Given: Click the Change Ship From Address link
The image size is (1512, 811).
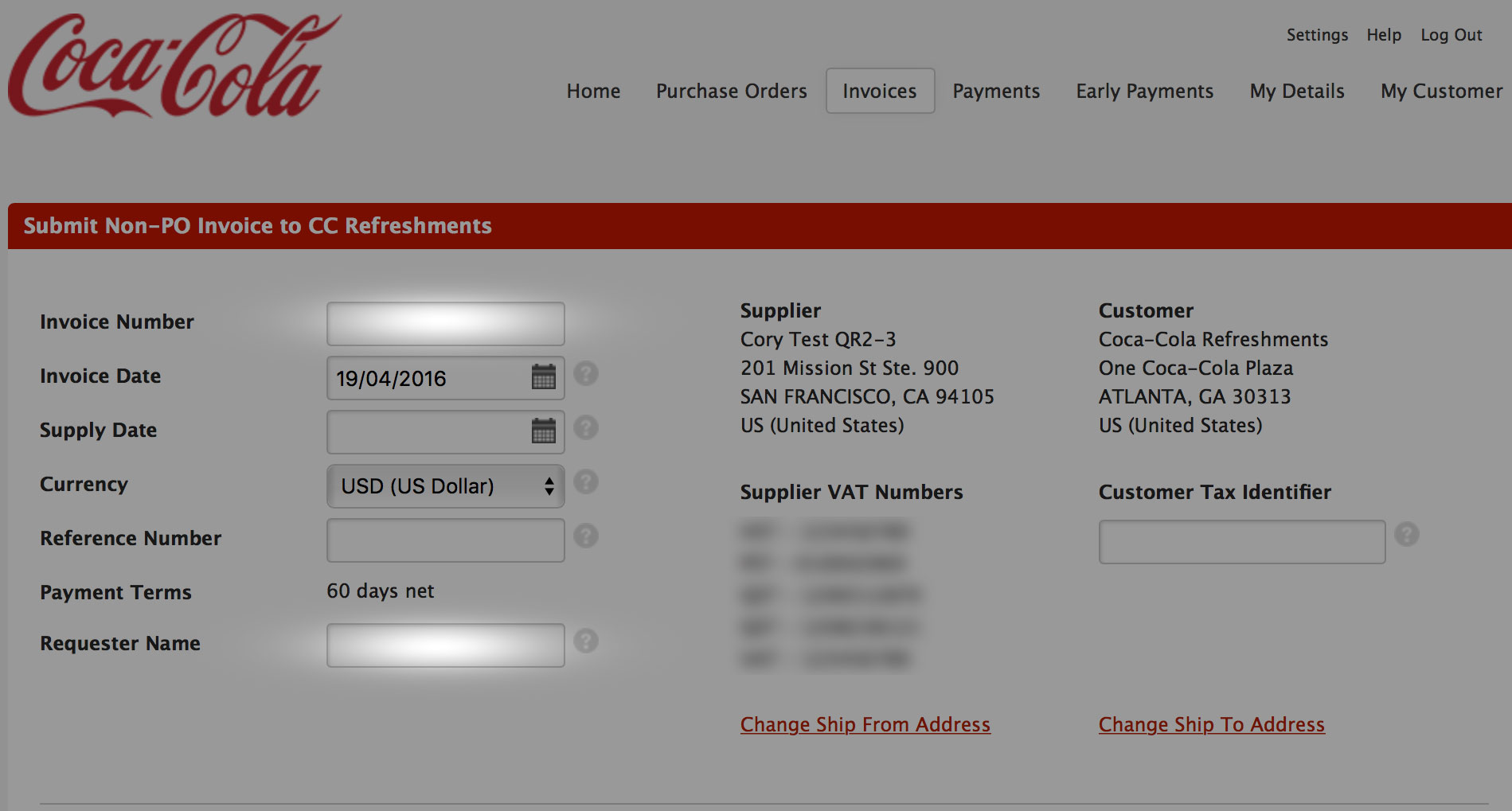Looking at the screenshot, I should [865, 725].
